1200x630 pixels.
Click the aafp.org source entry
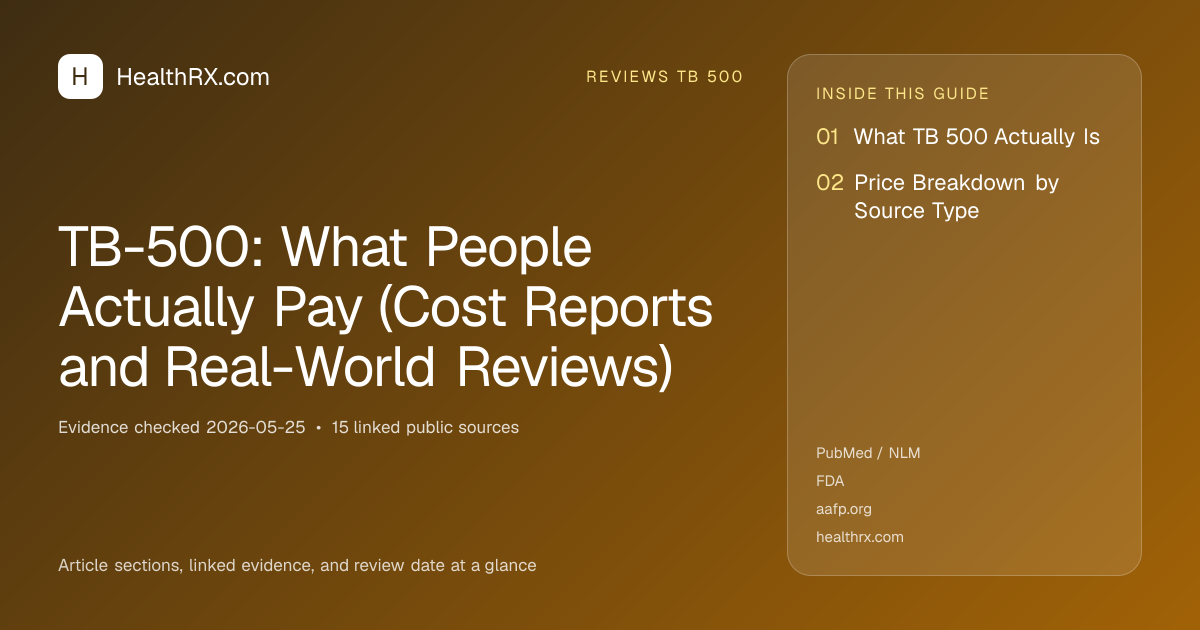tap(844, 509)
